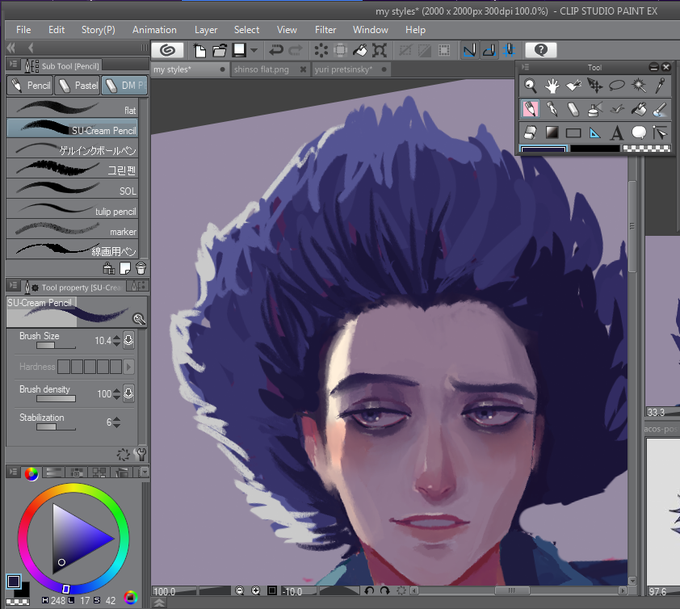Undo the last action

coord(276,50)
